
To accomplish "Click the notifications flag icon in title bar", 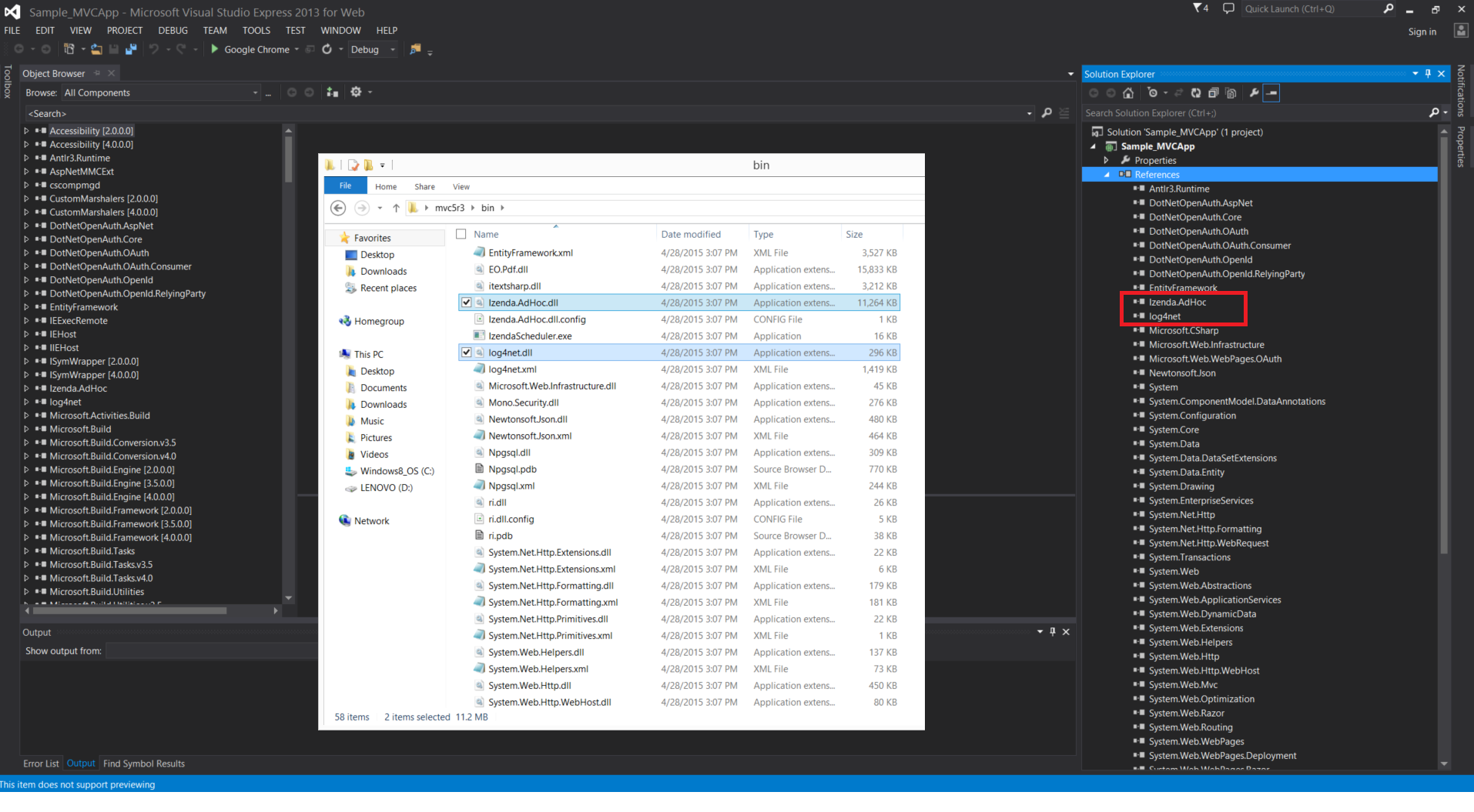I will [x=1198, y=8].
